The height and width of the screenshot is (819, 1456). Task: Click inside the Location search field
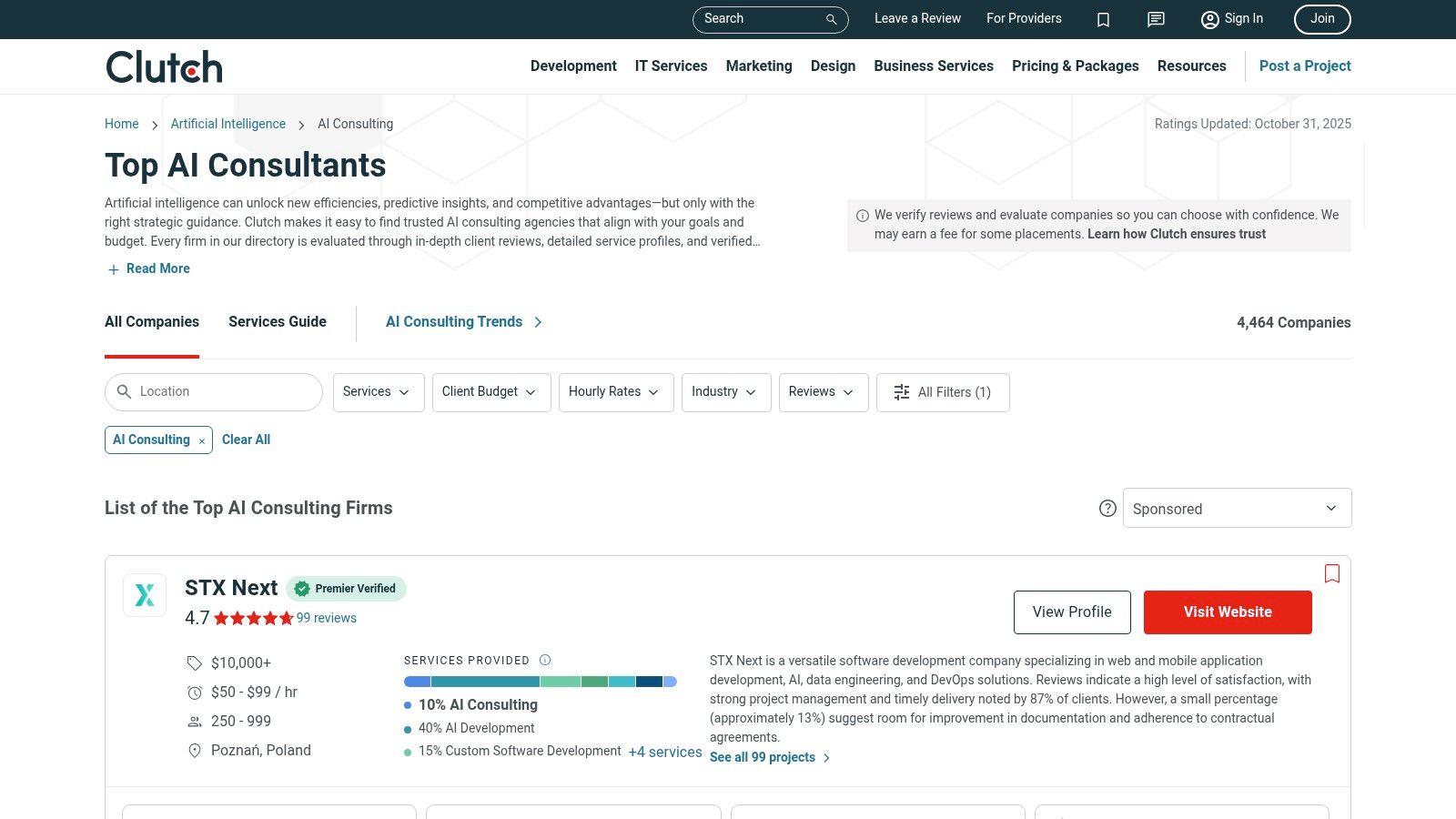(214, 391)
